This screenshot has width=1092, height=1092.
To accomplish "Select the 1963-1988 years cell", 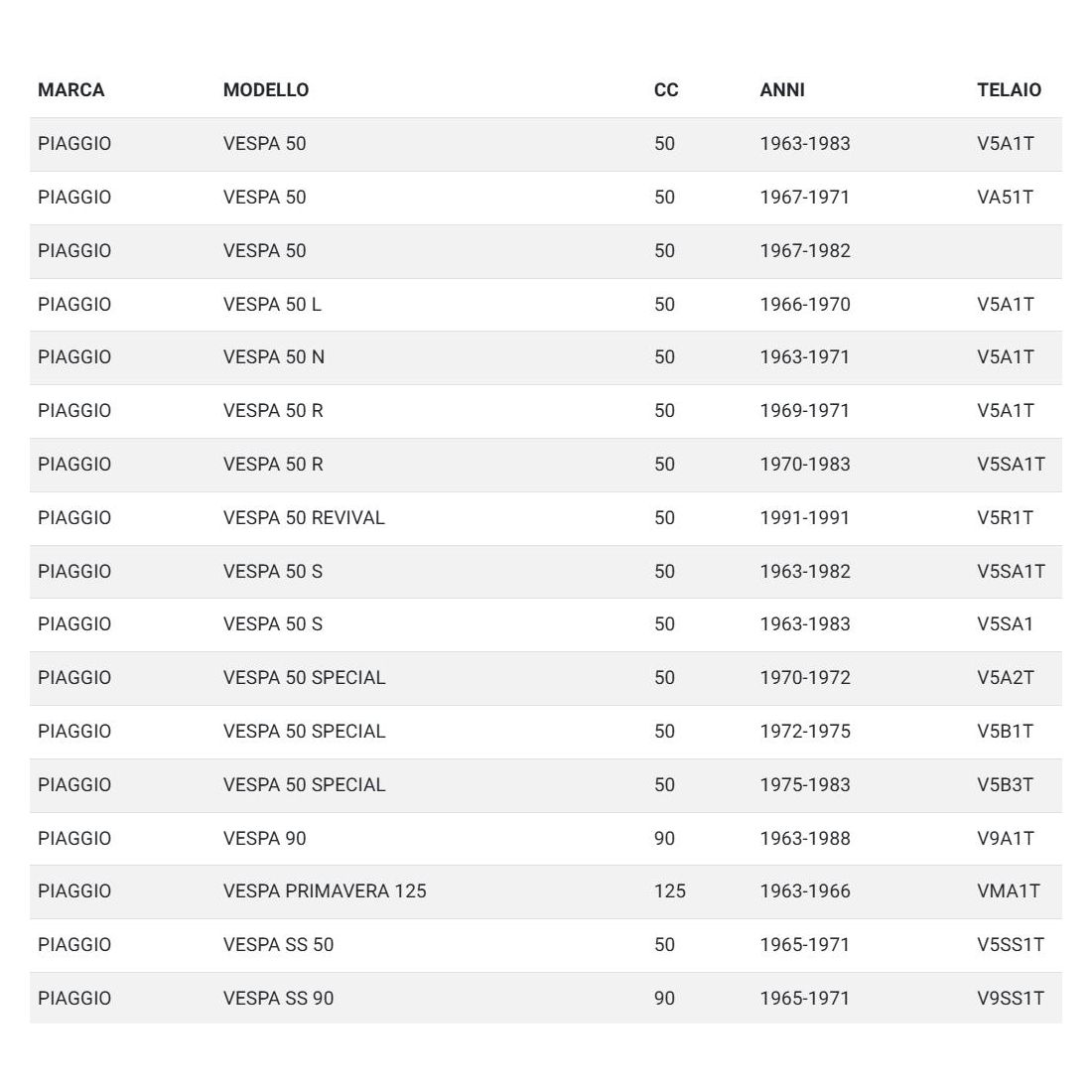I will (804, 839).
